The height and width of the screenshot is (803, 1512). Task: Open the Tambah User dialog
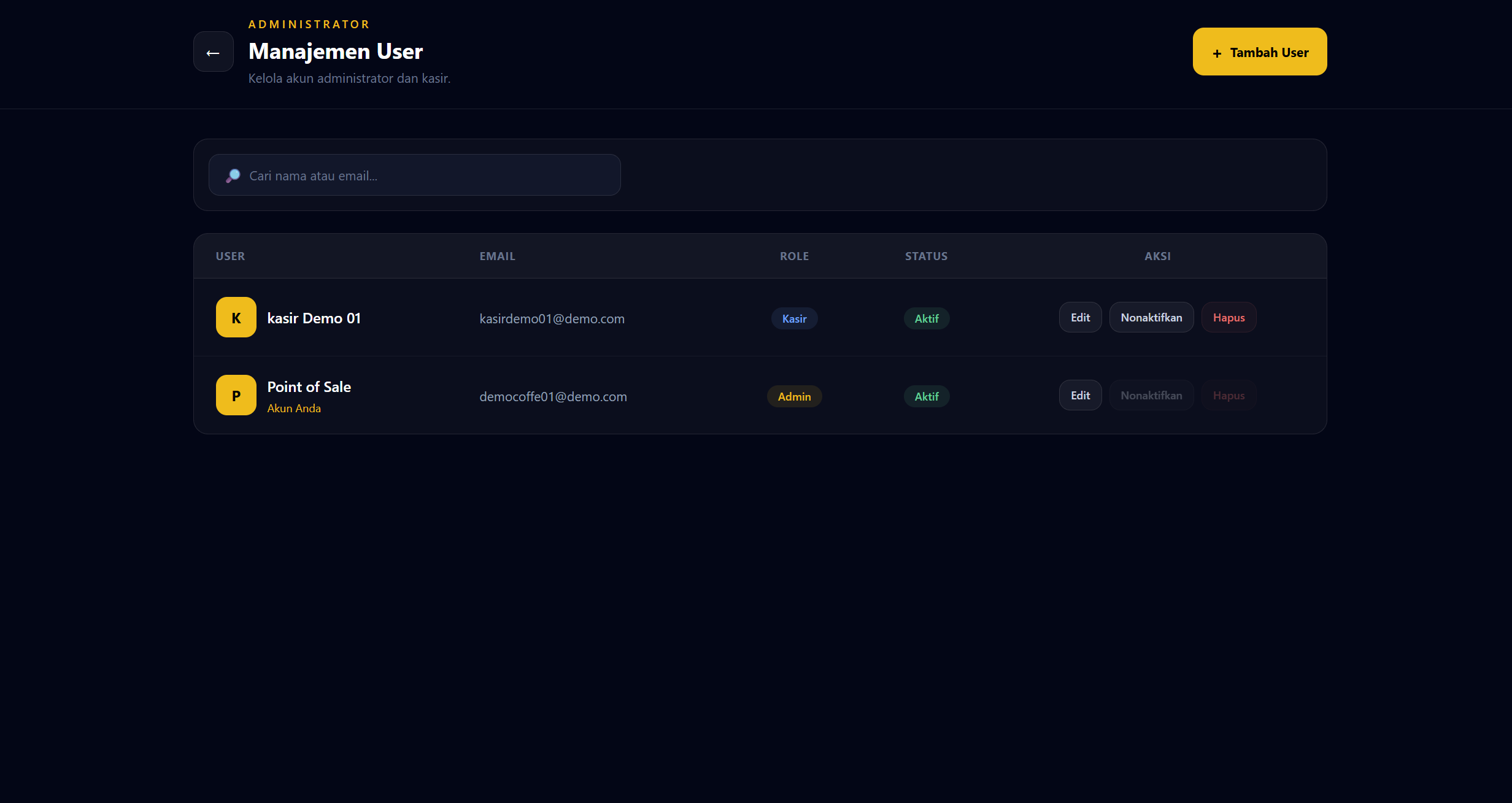click(x=1260, y=52)
